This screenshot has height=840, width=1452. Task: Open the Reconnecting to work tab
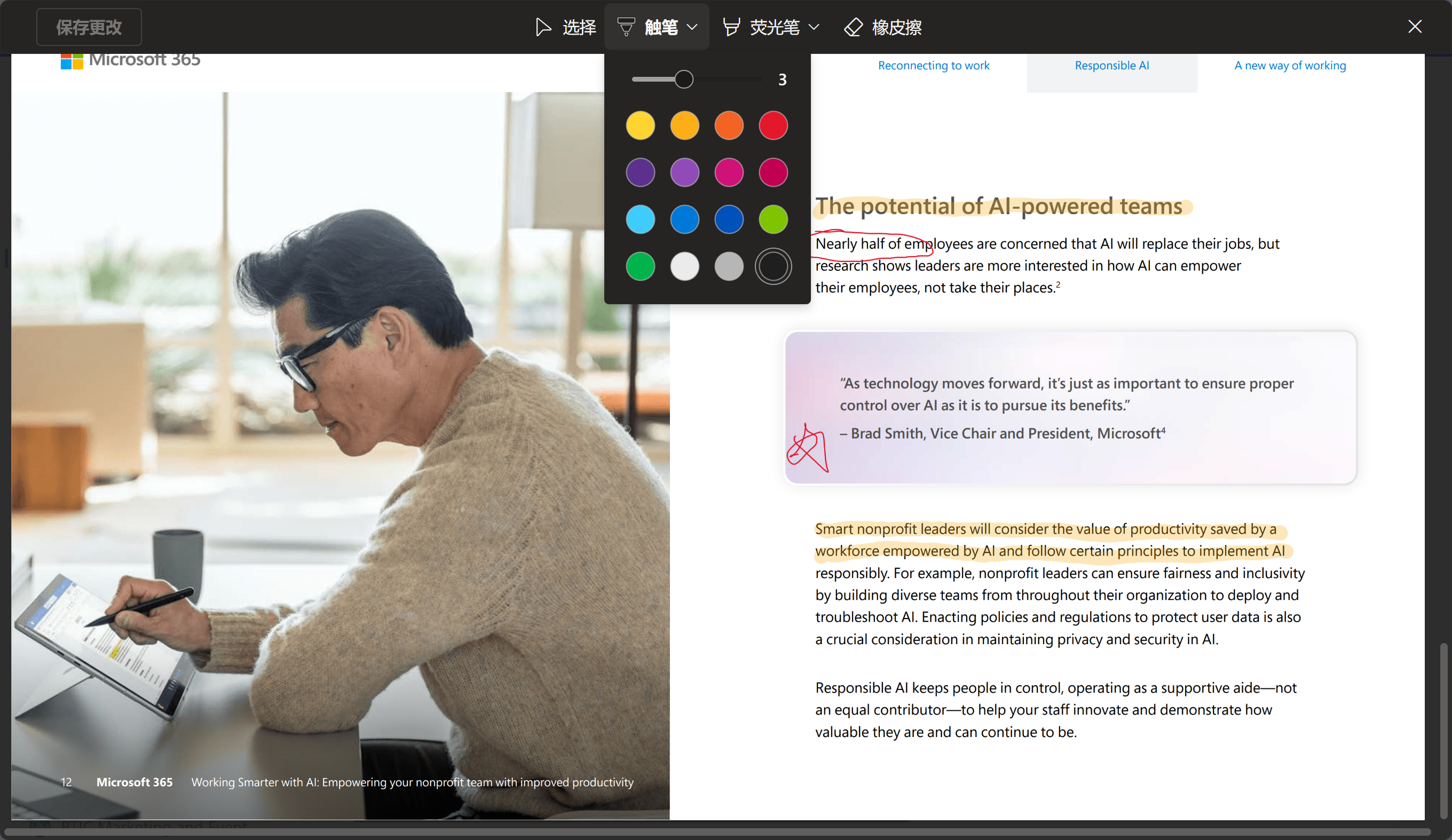(x=934, y=65)
